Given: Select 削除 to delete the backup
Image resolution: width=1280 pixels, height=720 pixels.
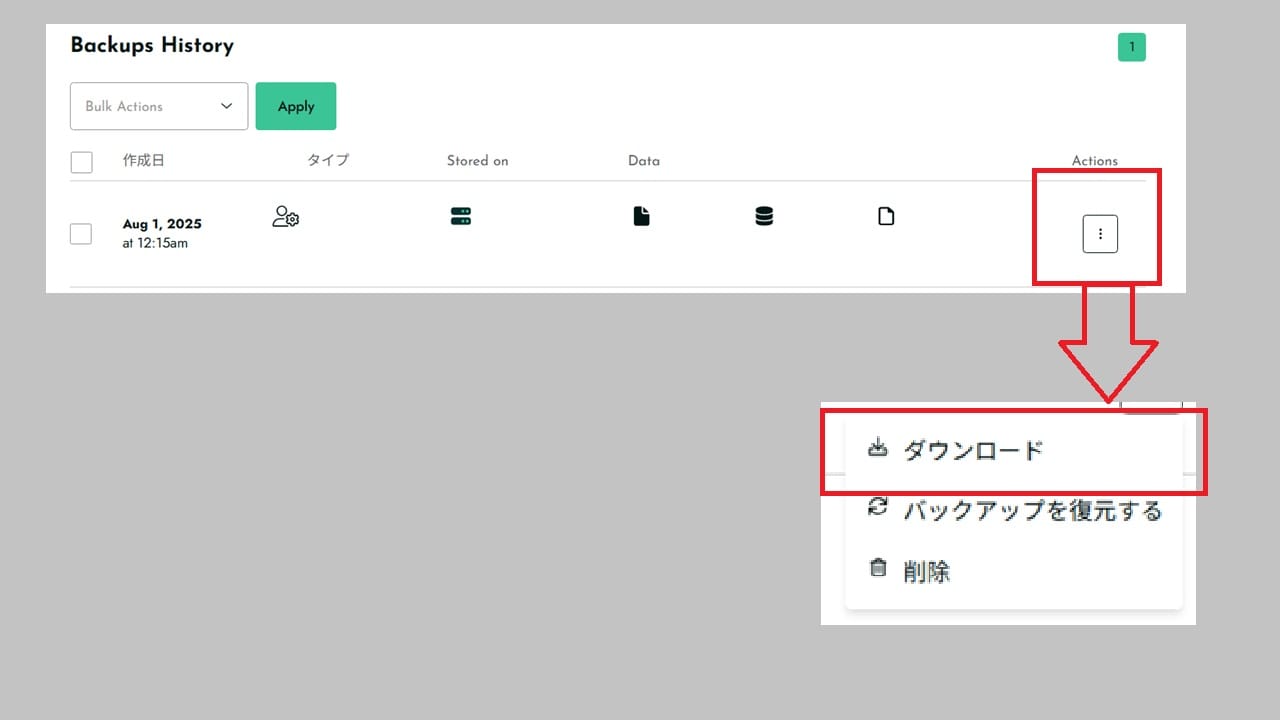Looking at the screenshot, I should [x=926, y=572].
